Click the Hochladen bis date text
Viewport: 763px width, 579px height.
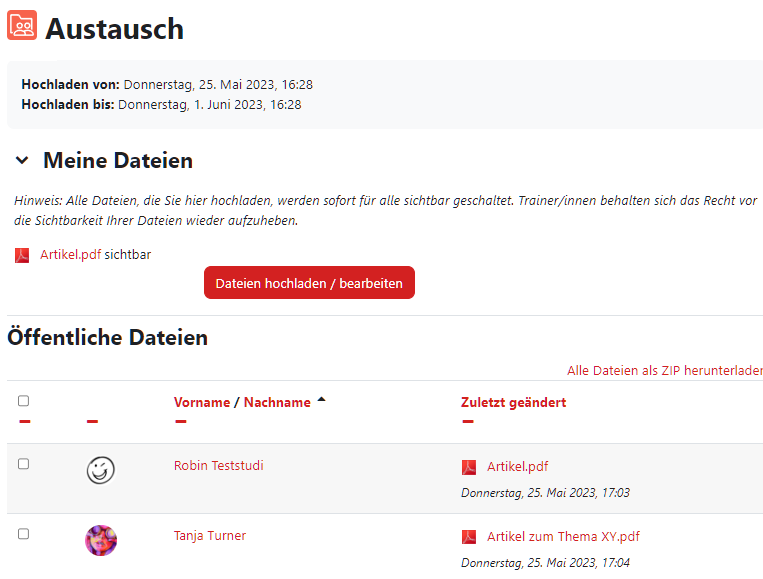click(x=210, y=105)
